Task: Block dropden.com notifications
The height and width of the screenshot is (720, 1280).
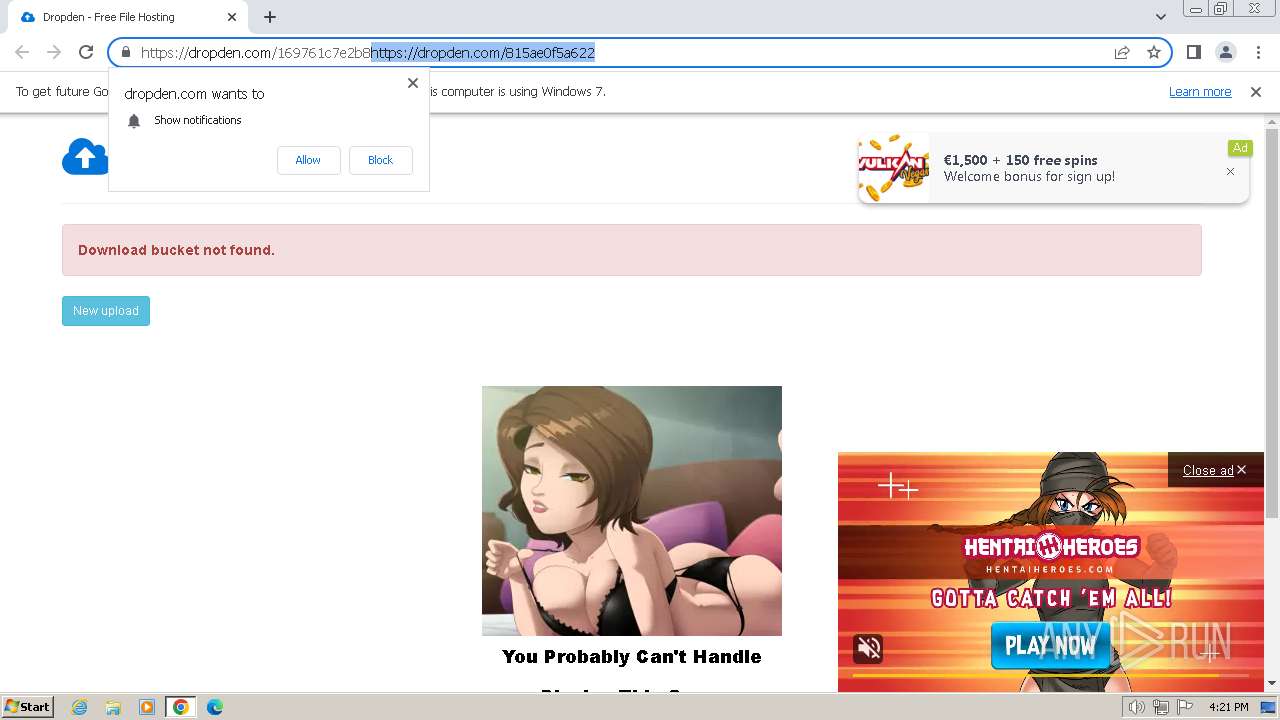Action: (380, 160)
